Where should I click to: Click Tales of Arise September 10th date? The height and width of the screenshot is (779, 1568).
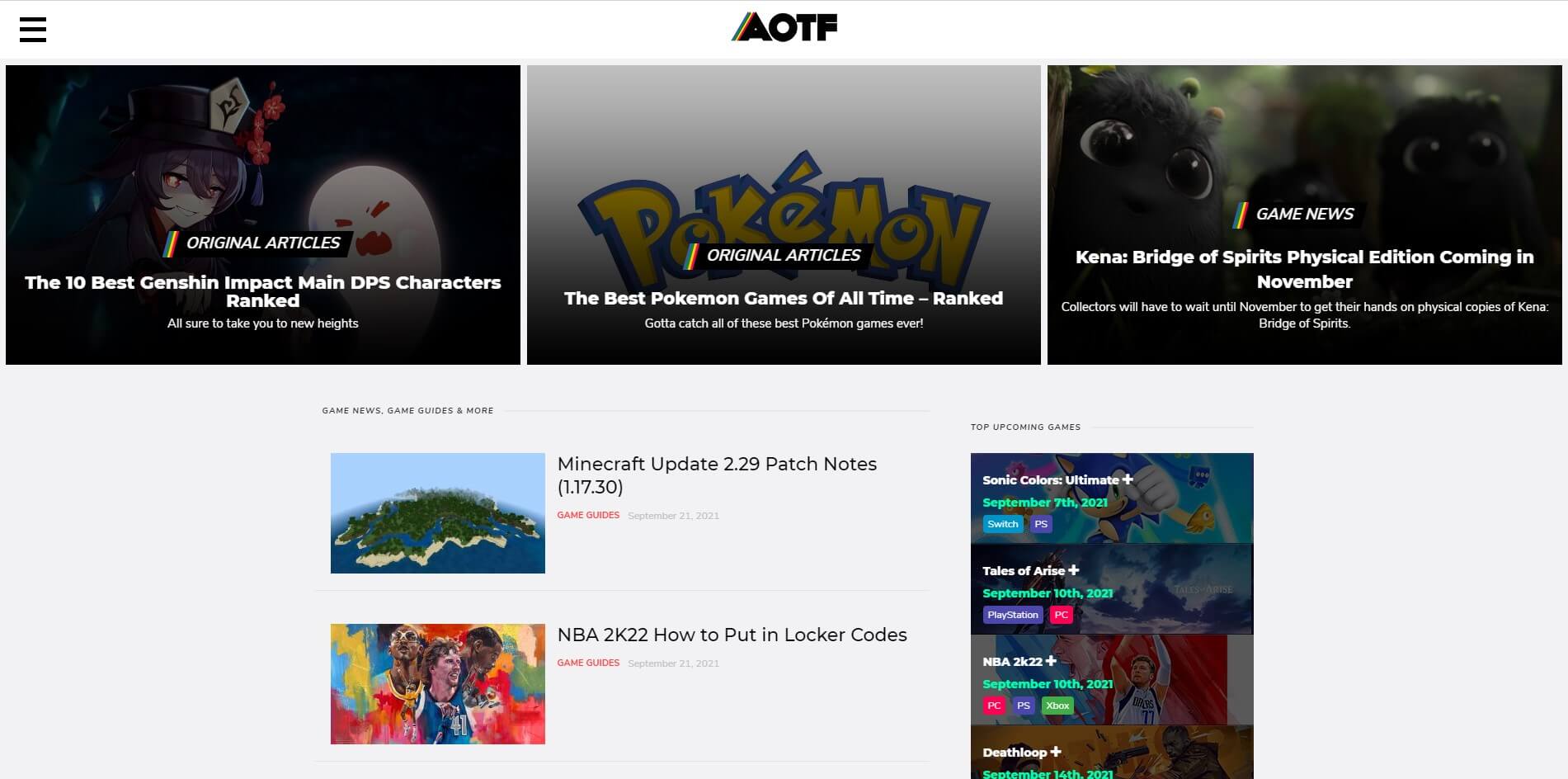[1048, 593]
